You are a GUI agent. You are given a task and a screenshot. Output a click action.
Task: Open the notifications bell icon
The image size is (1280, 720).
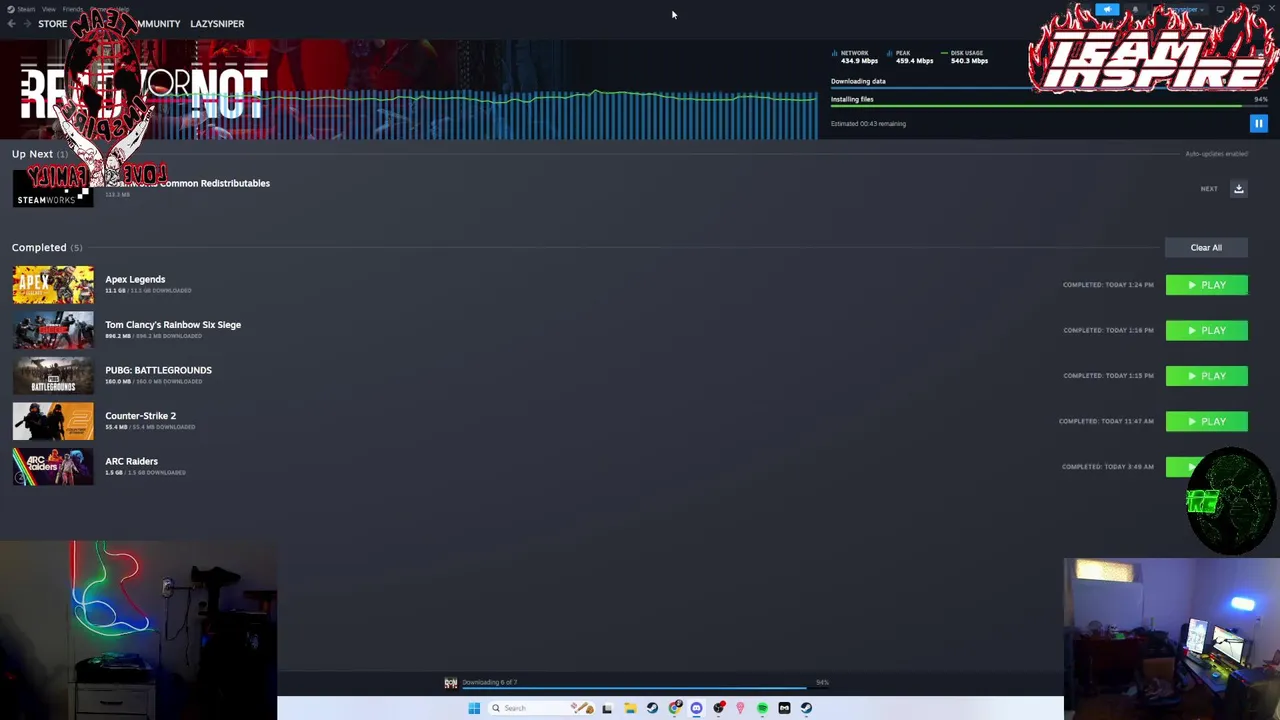coord(1135,10)
